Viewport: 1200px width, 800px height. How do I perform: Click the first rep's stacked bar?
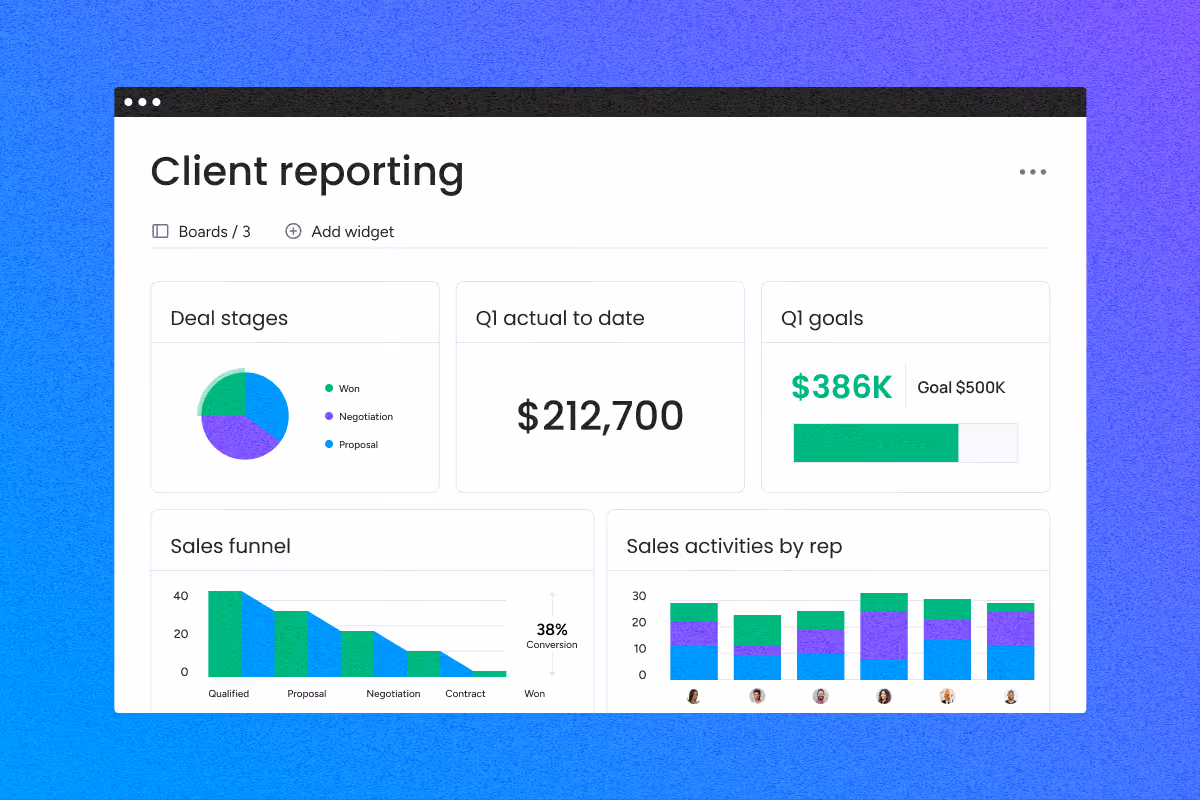tap(694, 641)
